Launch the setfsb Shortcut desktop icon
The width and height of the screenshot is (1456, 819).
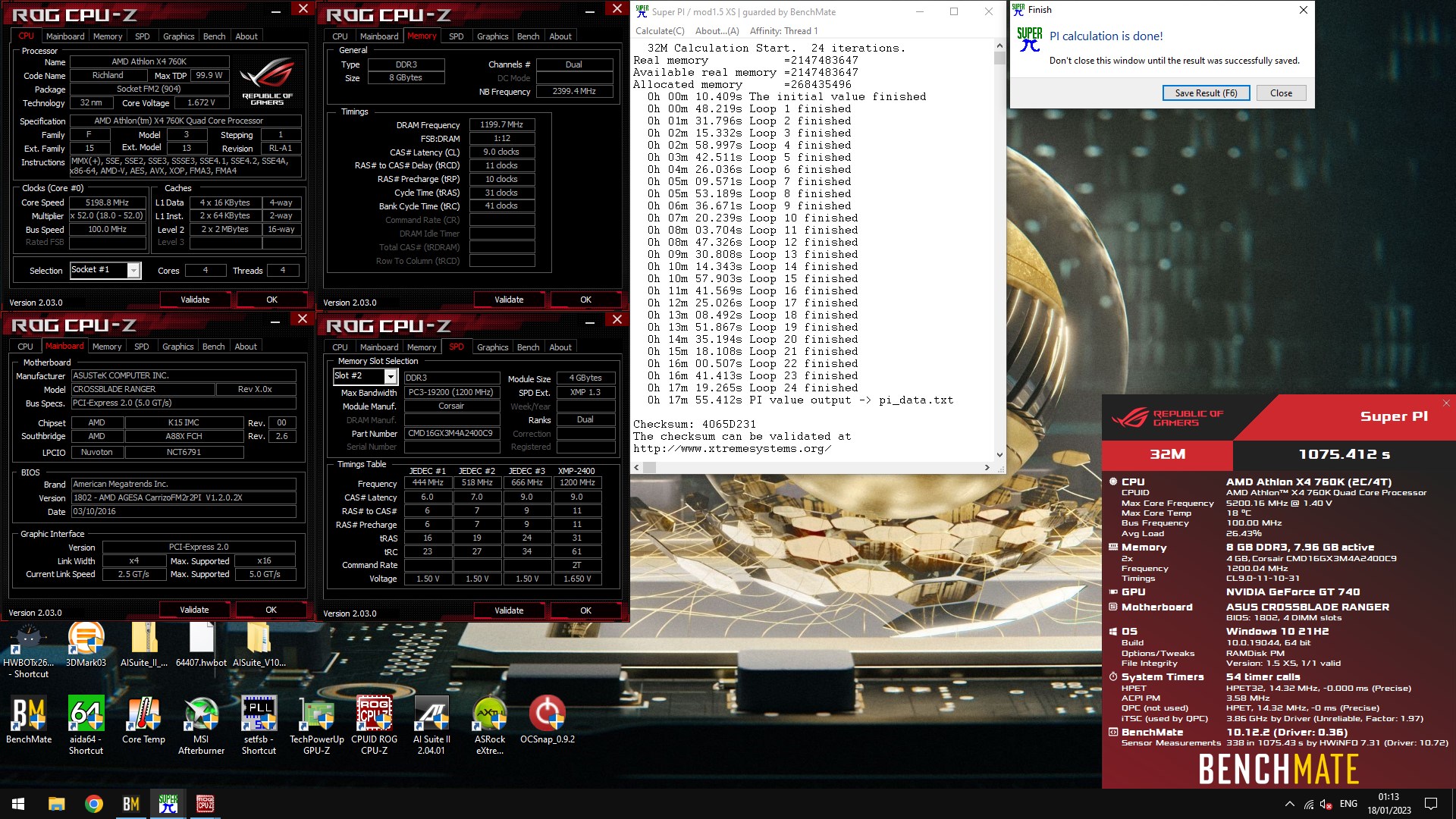click(x=259, y=725)
